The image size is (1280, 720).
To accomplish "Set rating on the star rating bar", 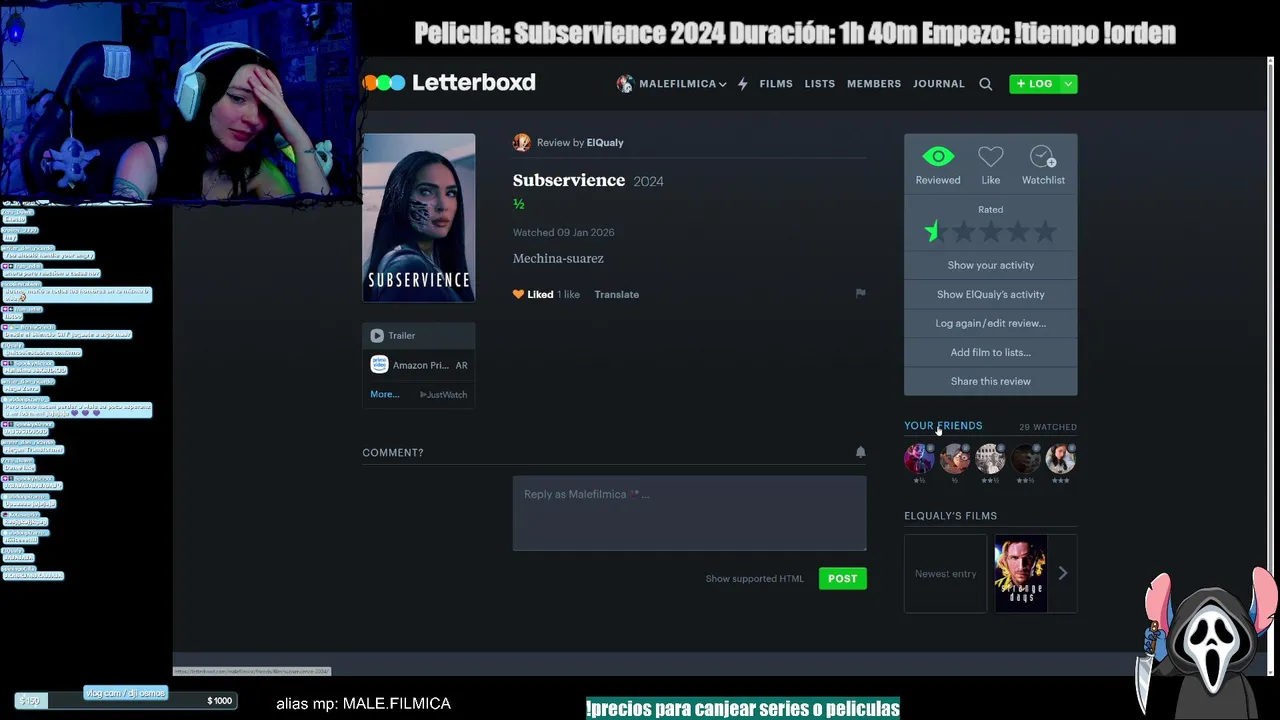I will [991, 232].
